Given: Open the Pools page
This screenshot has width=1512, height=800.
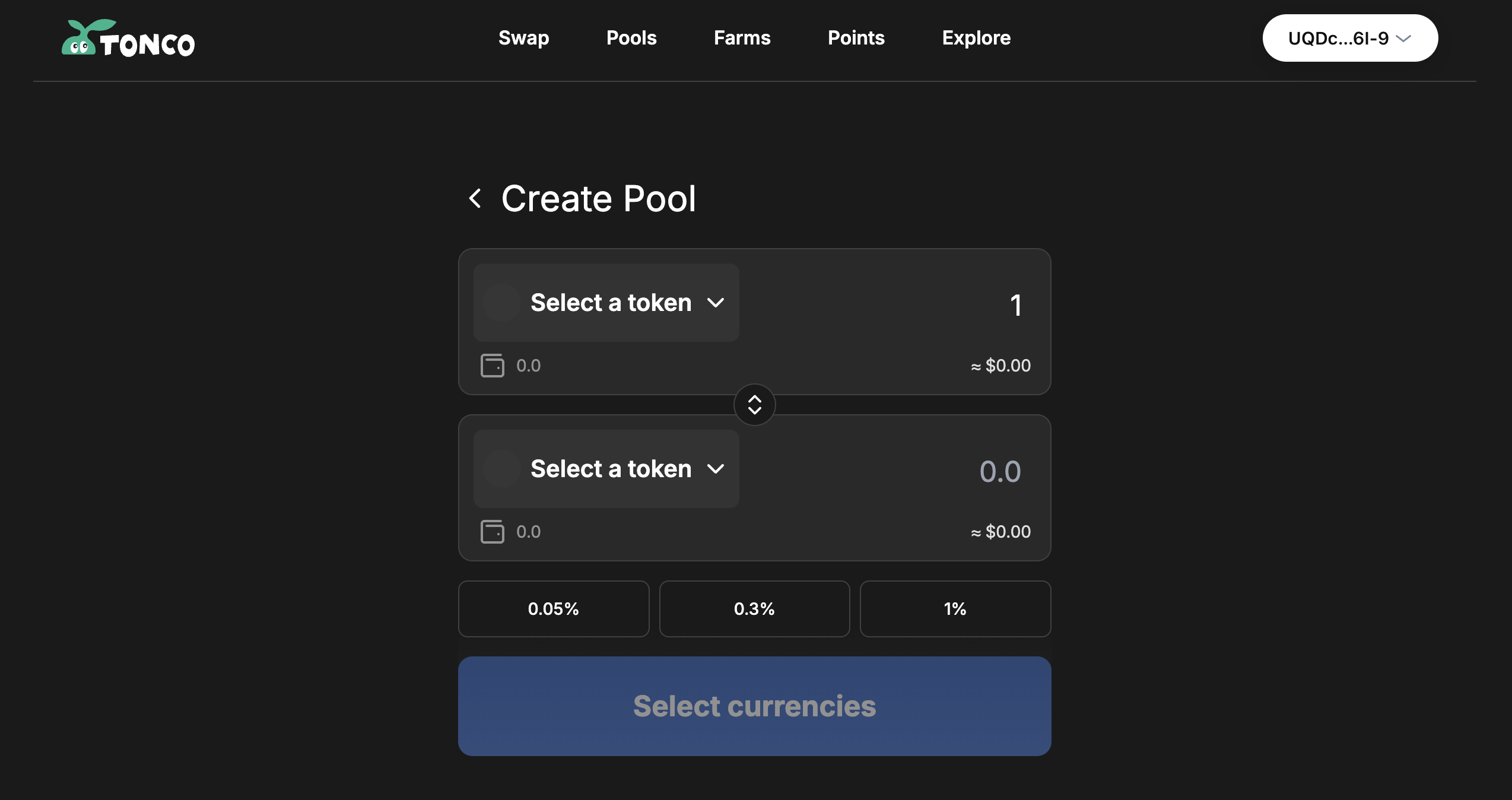Looking at the screenshot, I should pyautogui.click(x=631, y=38).
